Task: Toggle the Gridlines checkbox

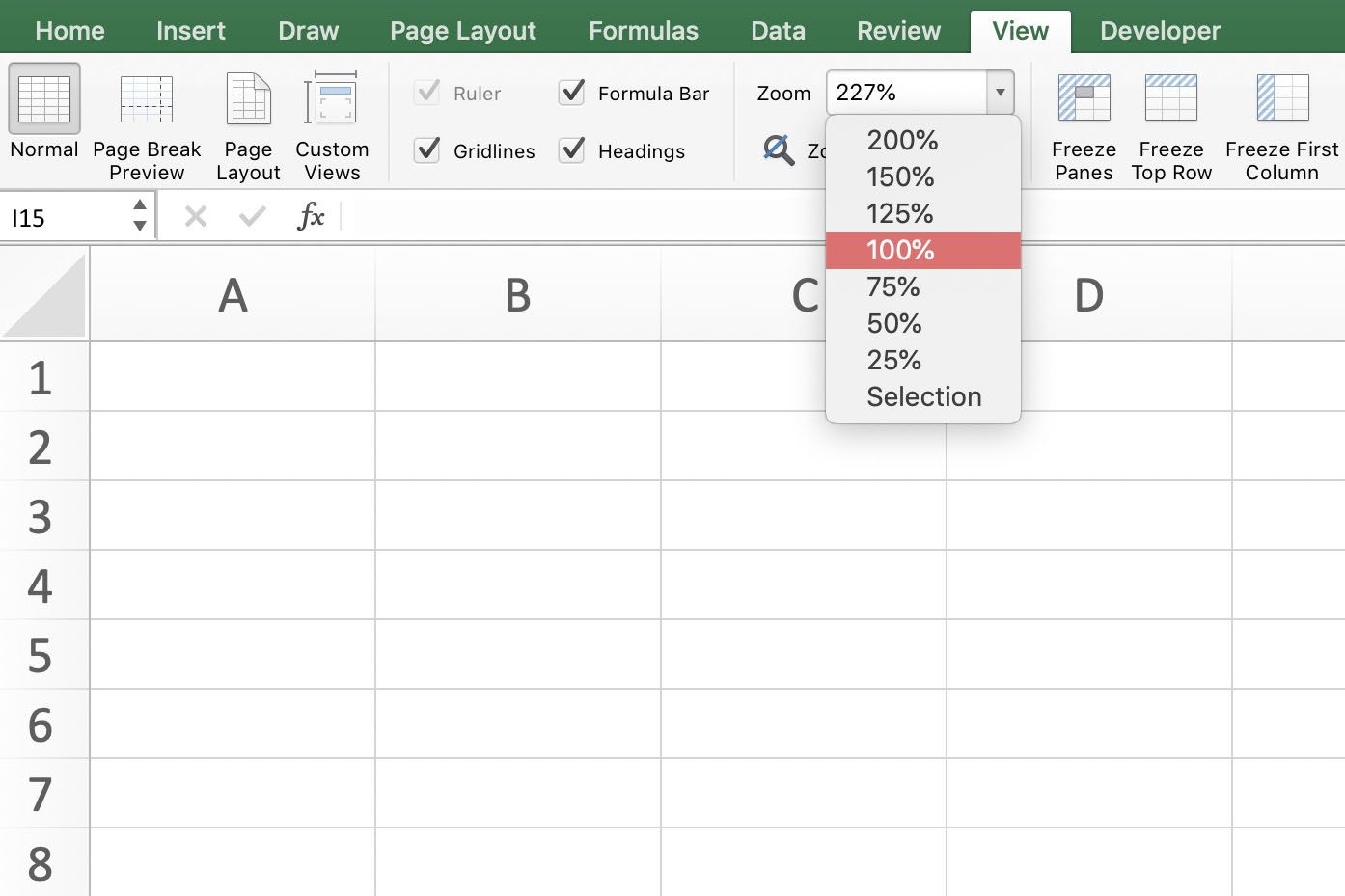Action: pos(427,150)
